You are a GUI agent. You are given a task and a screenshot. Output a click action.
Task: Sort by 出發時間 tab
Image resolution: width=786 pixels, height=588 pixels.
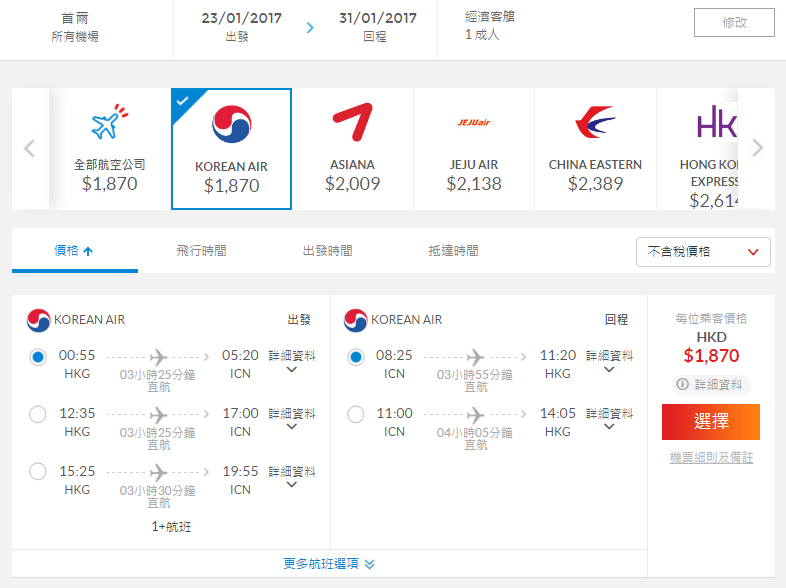coord(327,251)
